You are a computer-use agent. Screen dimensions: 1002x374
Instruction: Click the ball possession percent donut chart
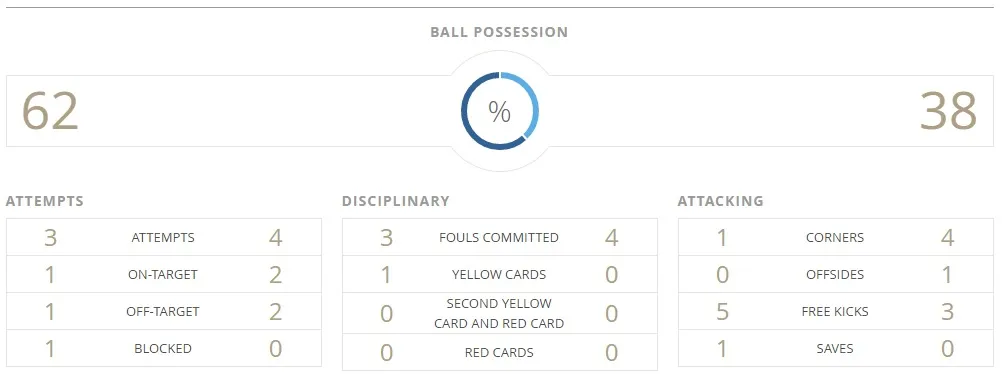(x=500, y=112)
